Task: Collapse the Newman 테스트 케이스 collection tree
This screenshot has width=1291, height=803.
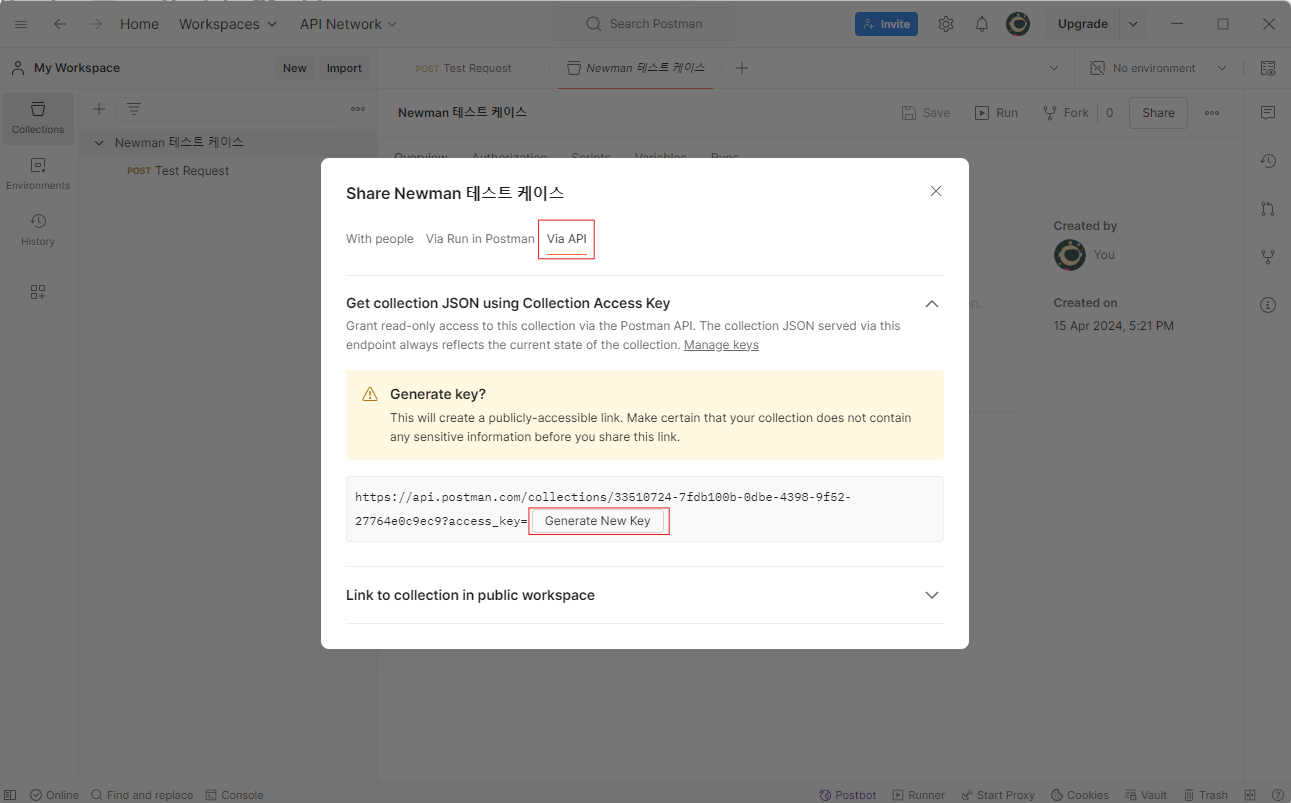Action: pos(99,143)
